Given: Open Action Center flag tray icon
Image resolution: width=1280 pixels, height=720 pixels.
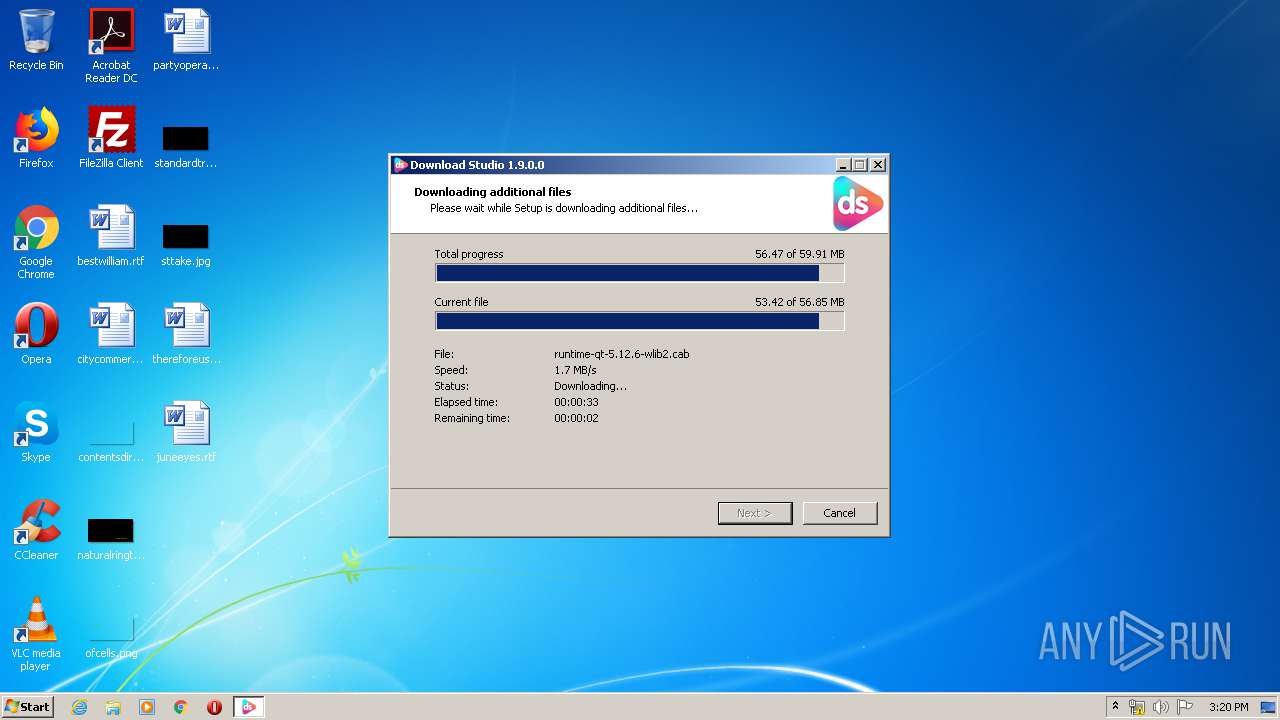Looking at the screenshot, I should point(1184,707).
